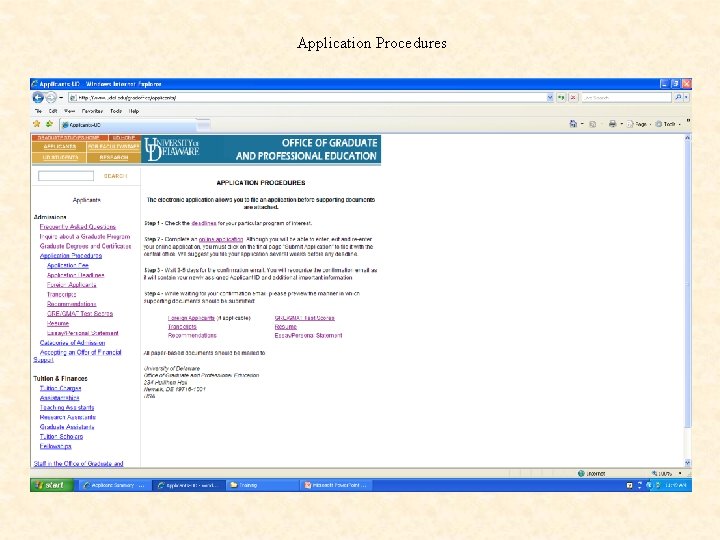Open the Tools menu in menu bar
Viewport: 720px width, 540px height.
pos(116,111)
